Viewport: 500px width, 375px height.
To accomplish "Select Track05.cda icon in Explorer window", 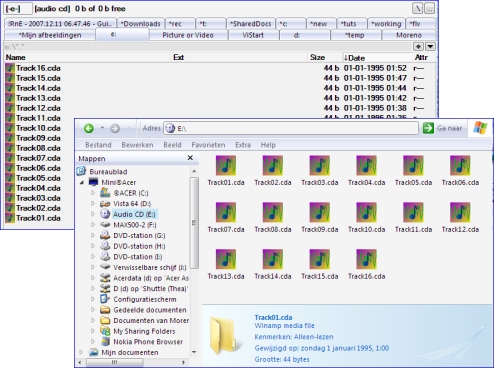I will (413, 165).
